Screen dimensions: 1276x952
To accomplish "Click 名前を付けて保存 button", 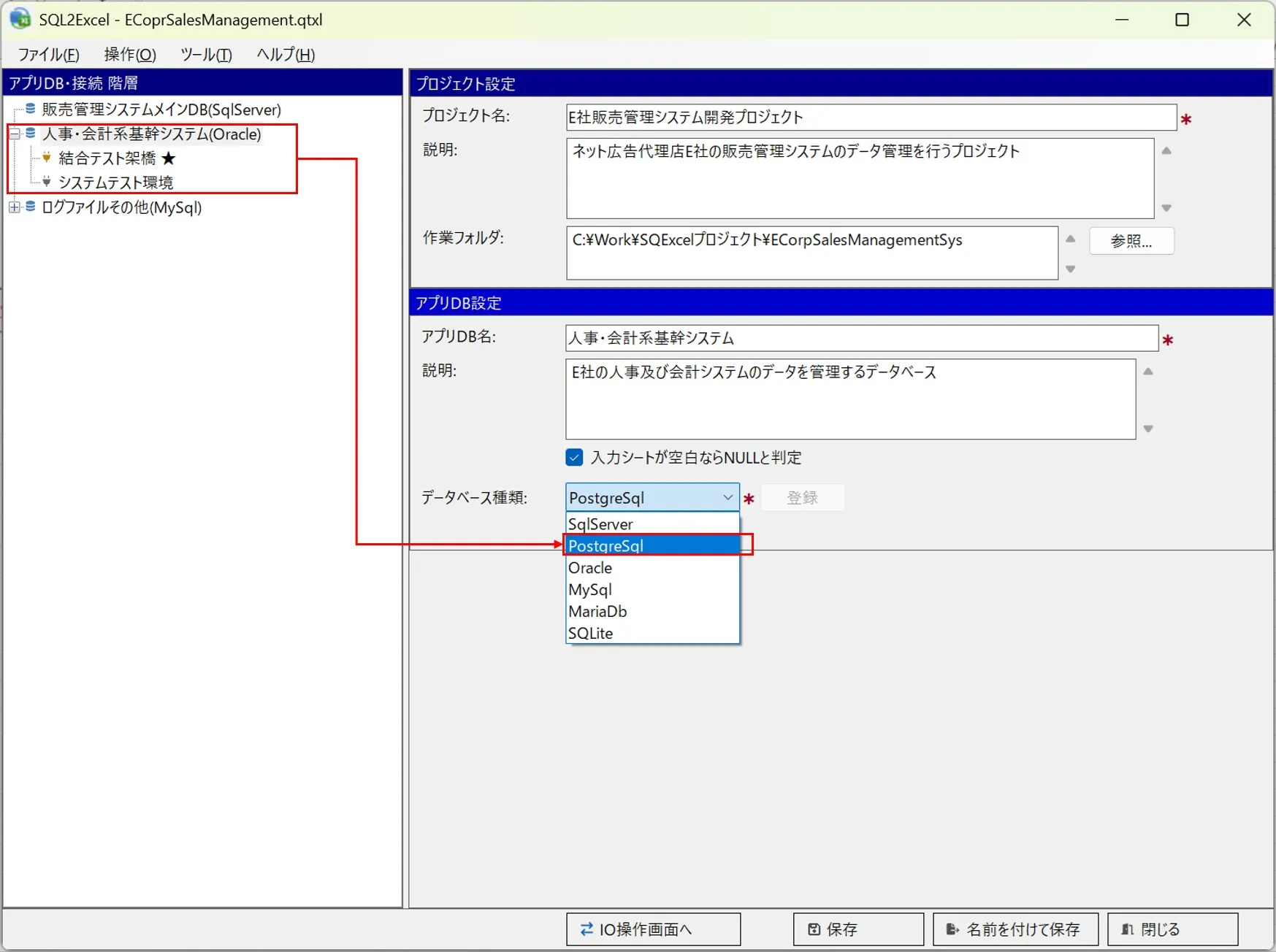I will pos(1015,929).
